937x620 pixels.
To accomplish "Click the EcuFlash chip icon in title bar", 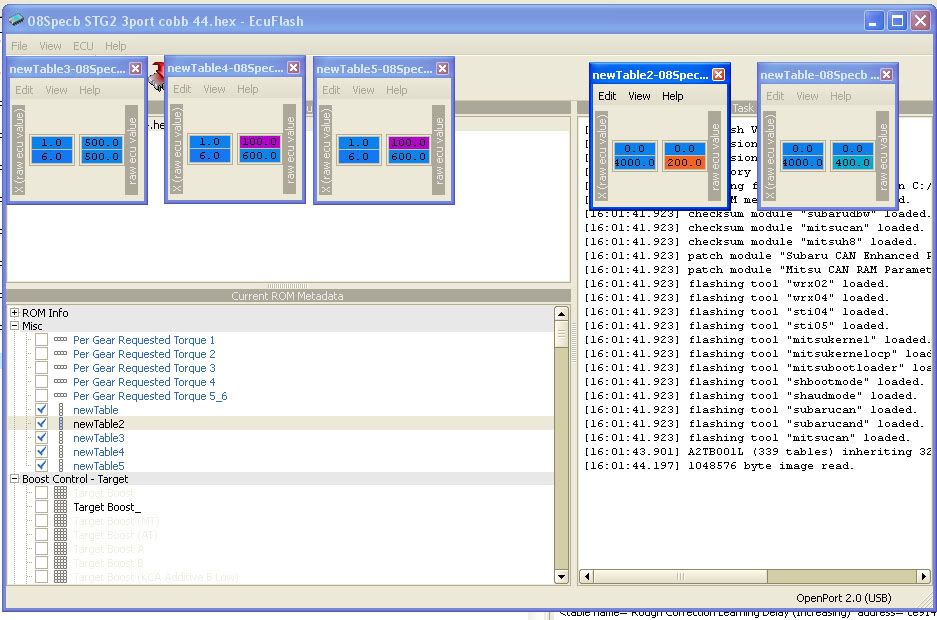I will tap(16, 20).
